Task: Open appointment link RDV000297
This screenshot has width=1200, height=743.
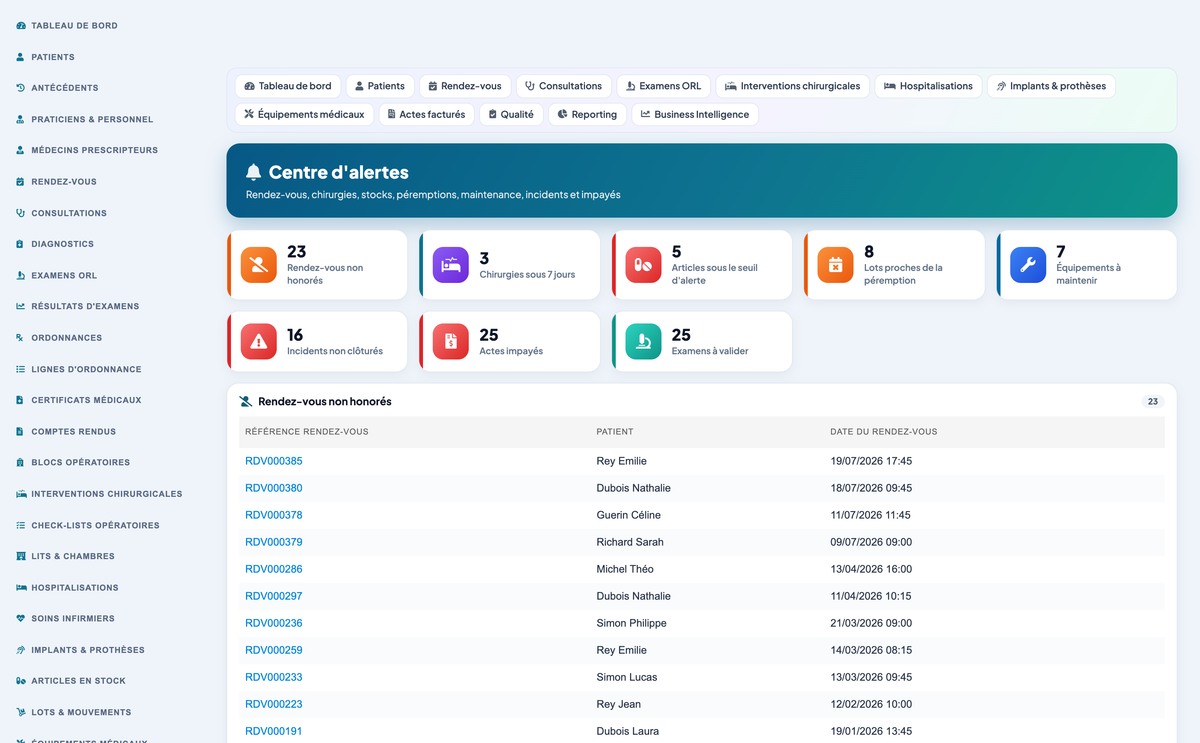Action: (274, 596)
